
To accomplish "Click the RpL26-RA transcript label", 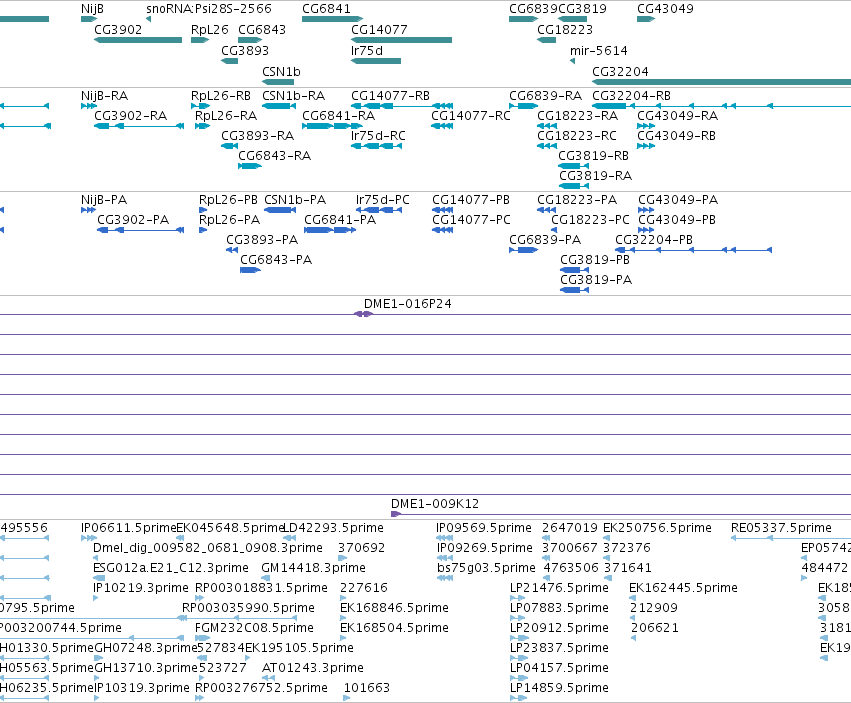I will (226, 116).
